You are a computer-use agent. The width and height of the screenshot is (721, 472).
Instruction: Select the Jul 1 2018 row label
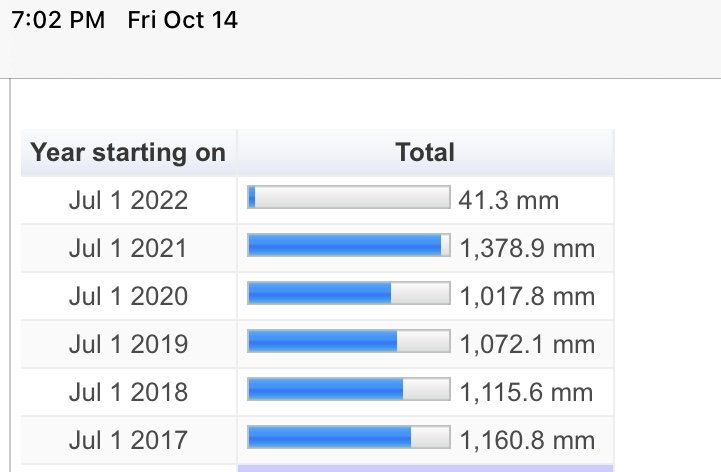pyautogui.click(x=128, y=392)
